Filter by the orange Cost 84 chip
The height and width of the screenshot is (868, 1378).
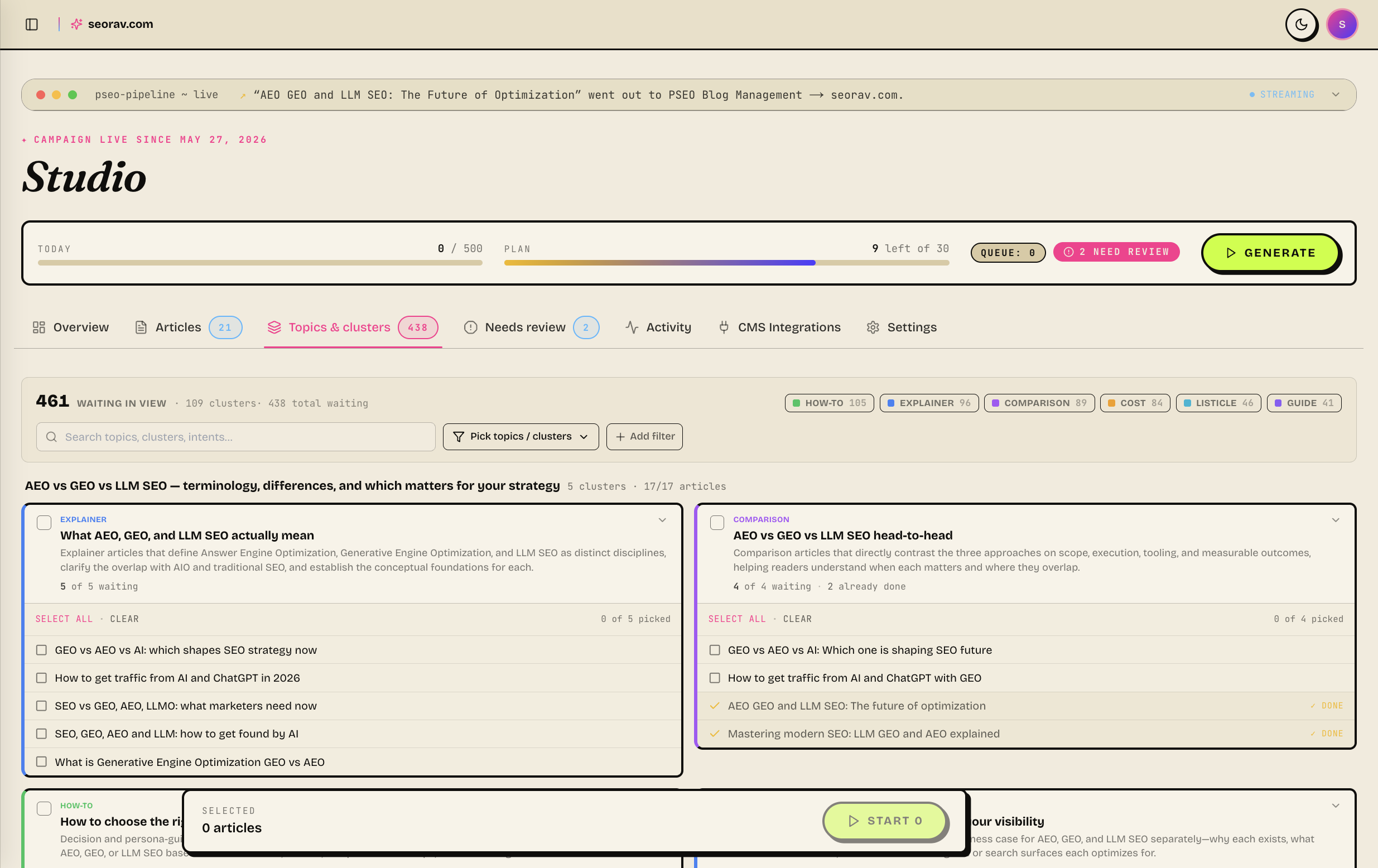(1135, 403)
